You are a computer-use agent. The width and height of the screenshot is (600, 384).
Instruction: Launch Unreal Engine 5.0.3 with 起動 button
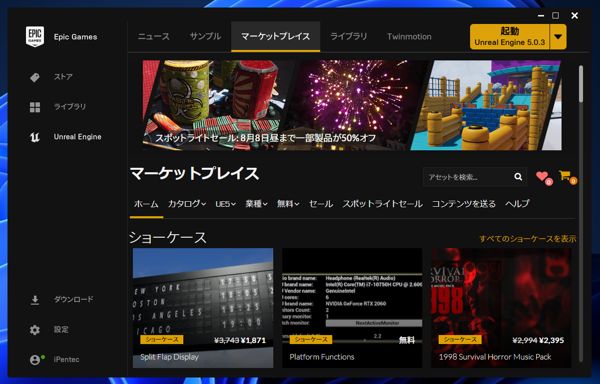pos(510,37)
